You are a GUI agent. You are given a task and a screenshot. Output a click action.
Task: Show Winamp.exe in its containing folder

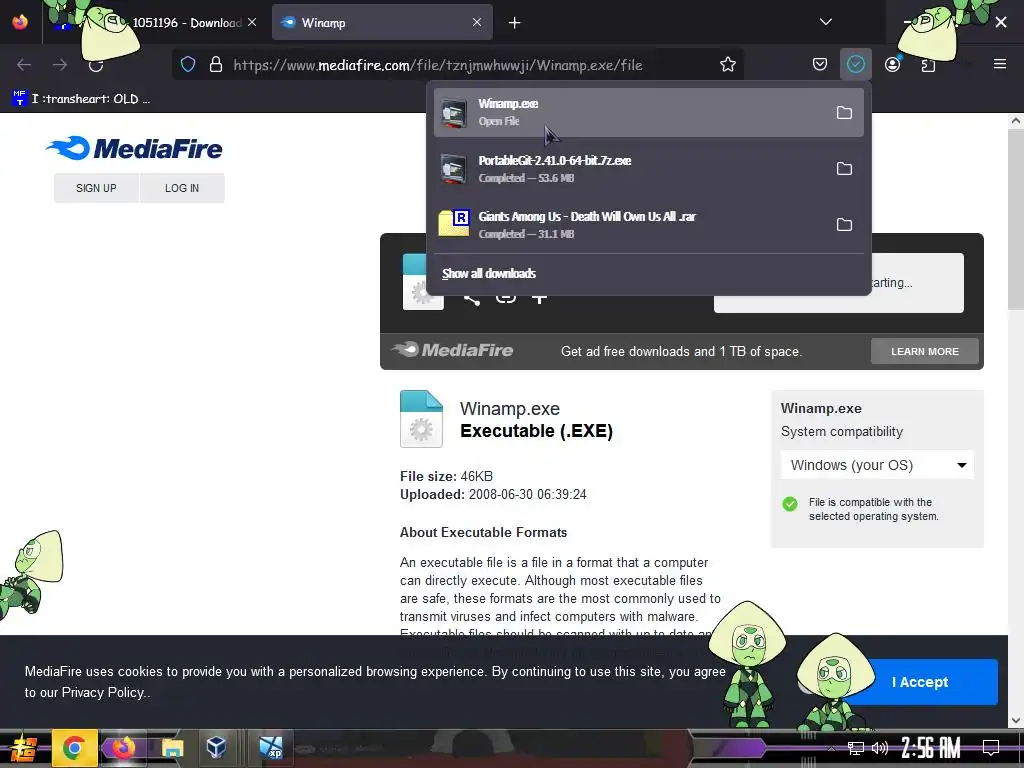pyautogui.click(x=844, y=112)
